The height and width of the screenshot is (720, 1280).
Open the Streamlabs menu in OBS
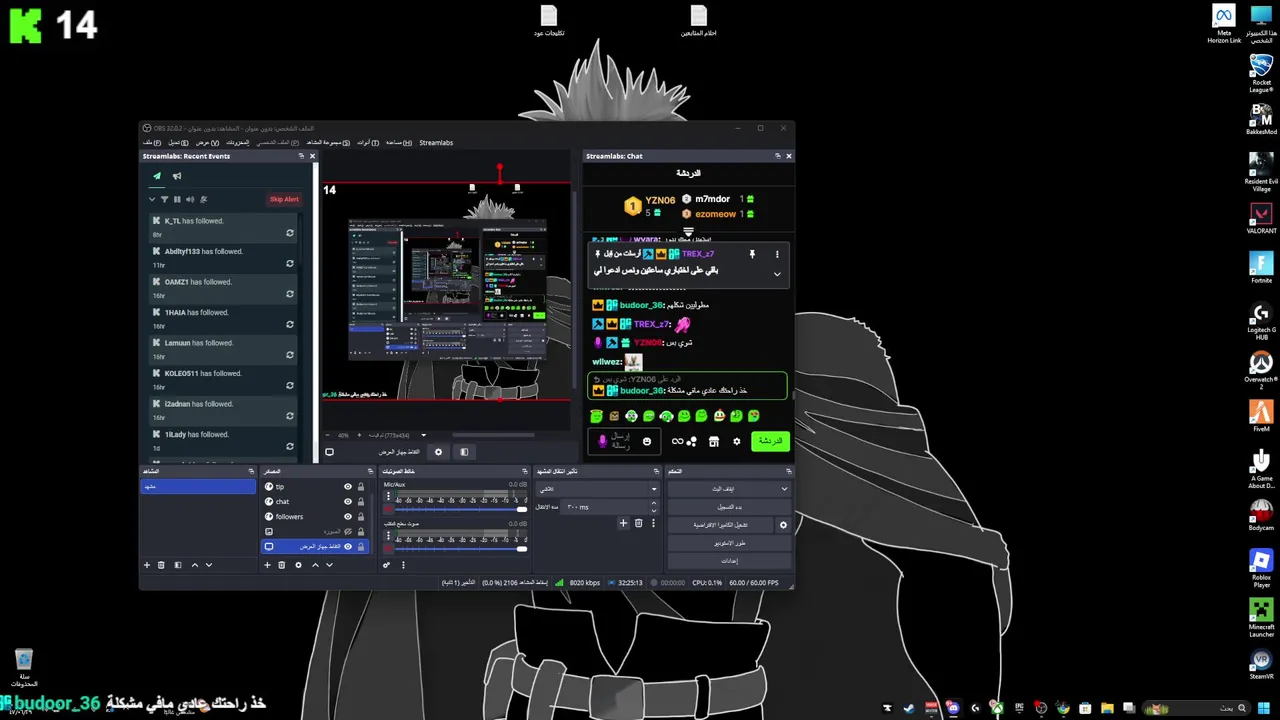tap(436, 143)
